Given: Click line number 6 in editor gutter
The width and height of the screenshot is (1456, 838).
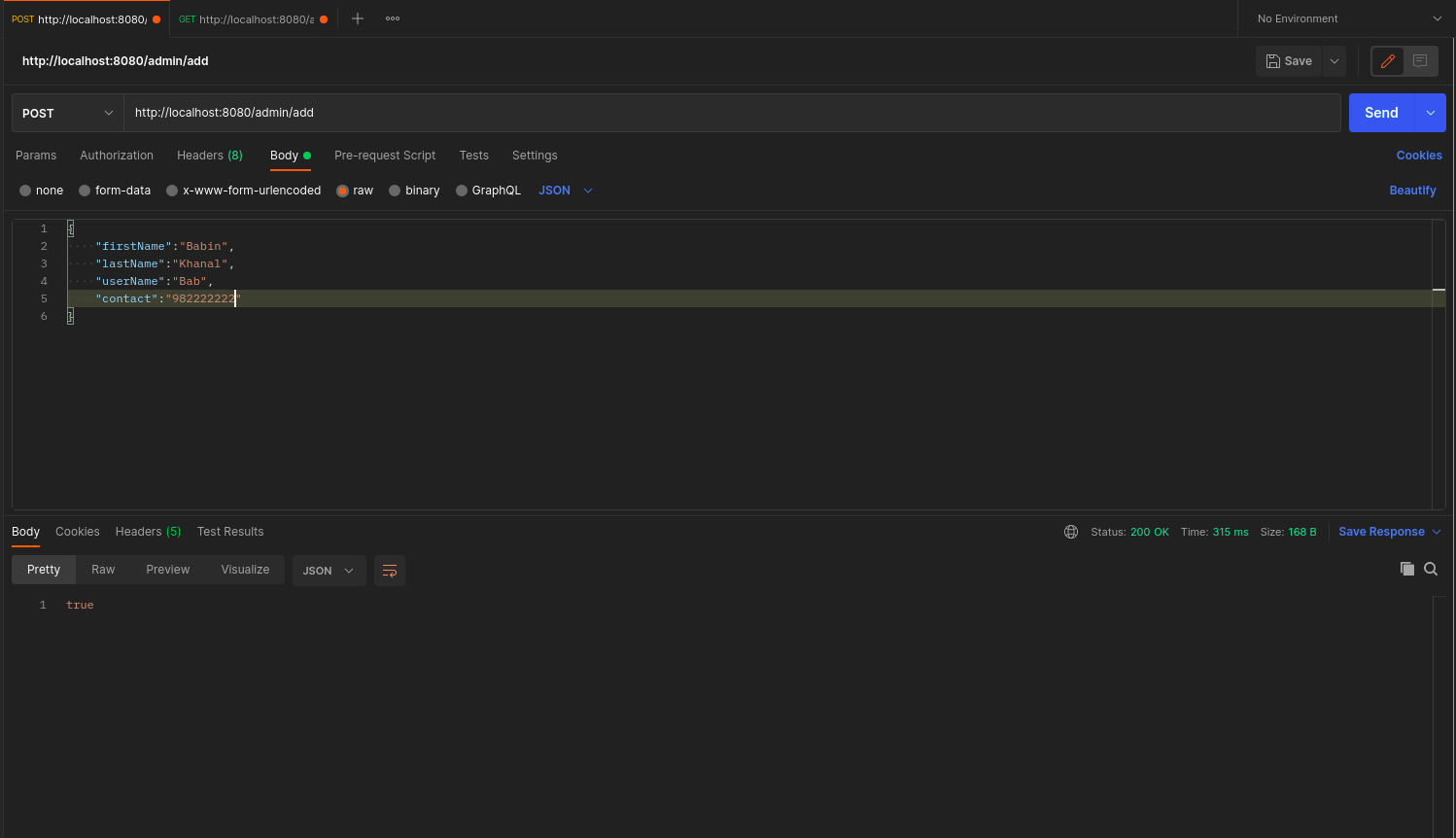Looking at the screenshot, I should pos(44,316).
